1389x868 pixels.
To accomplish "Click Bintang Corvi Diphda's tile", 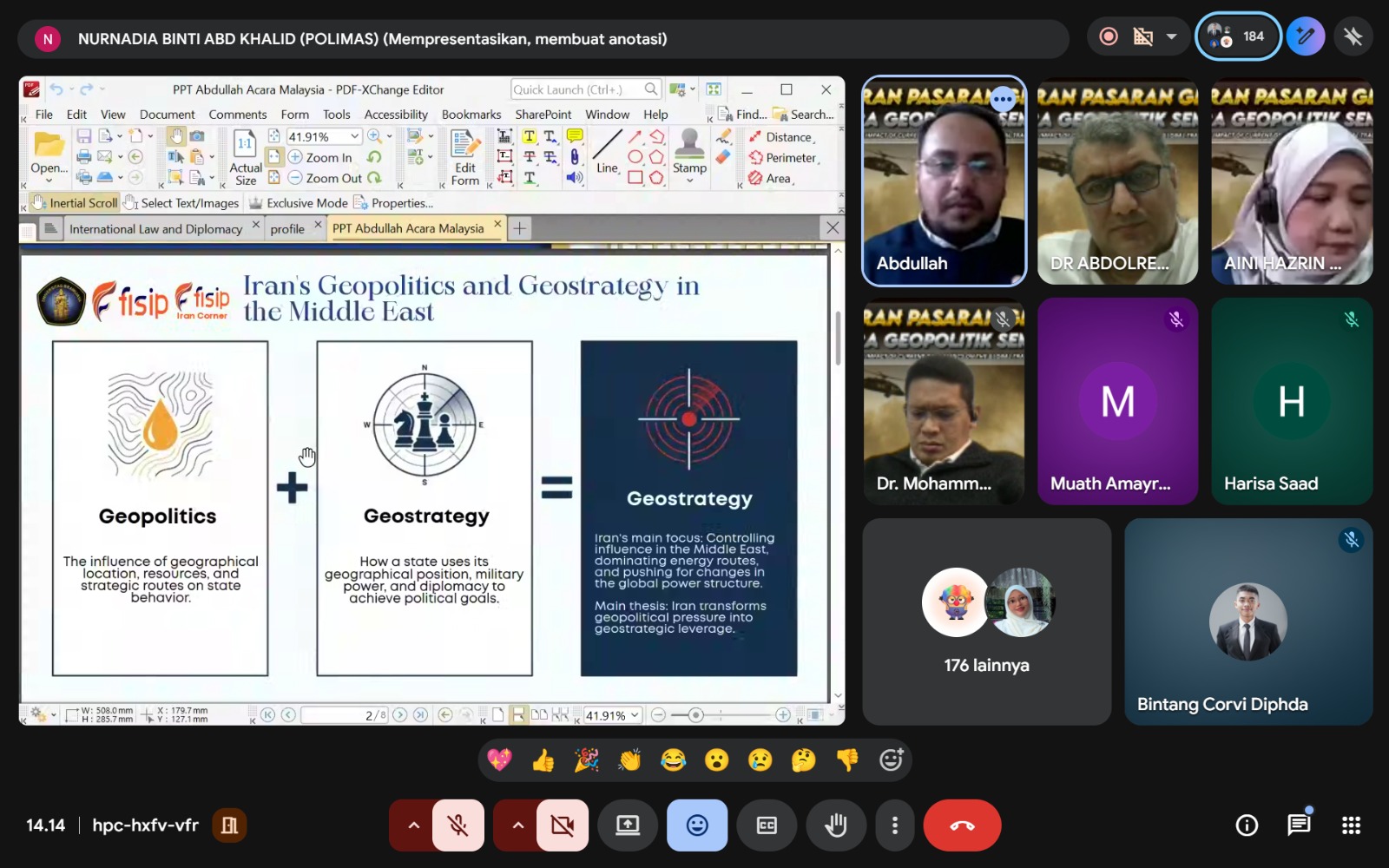I will [x=1247, y=621].
